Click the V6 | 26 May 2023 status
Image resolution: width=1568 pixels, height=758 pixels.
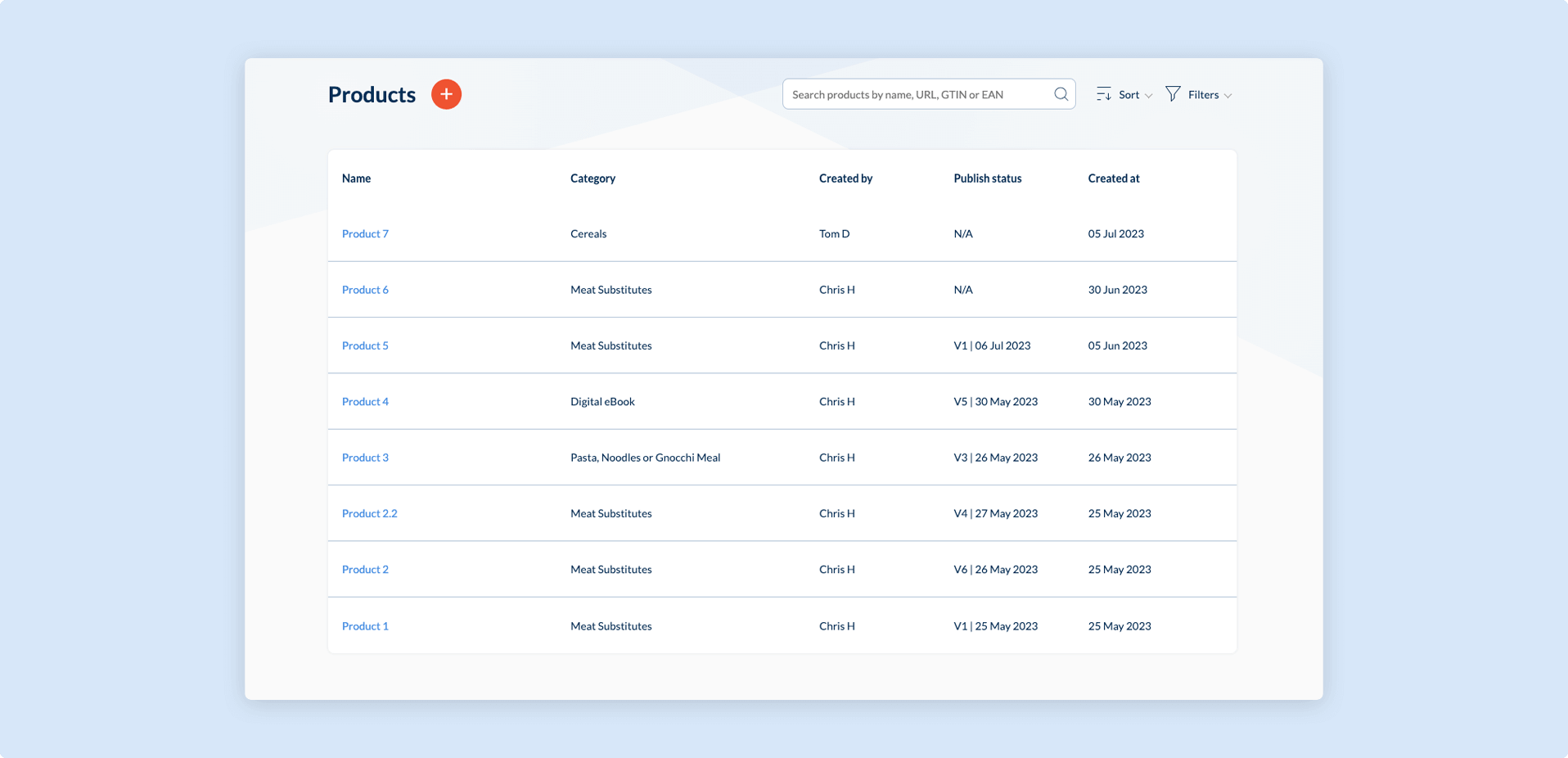(x=995, y=570)
